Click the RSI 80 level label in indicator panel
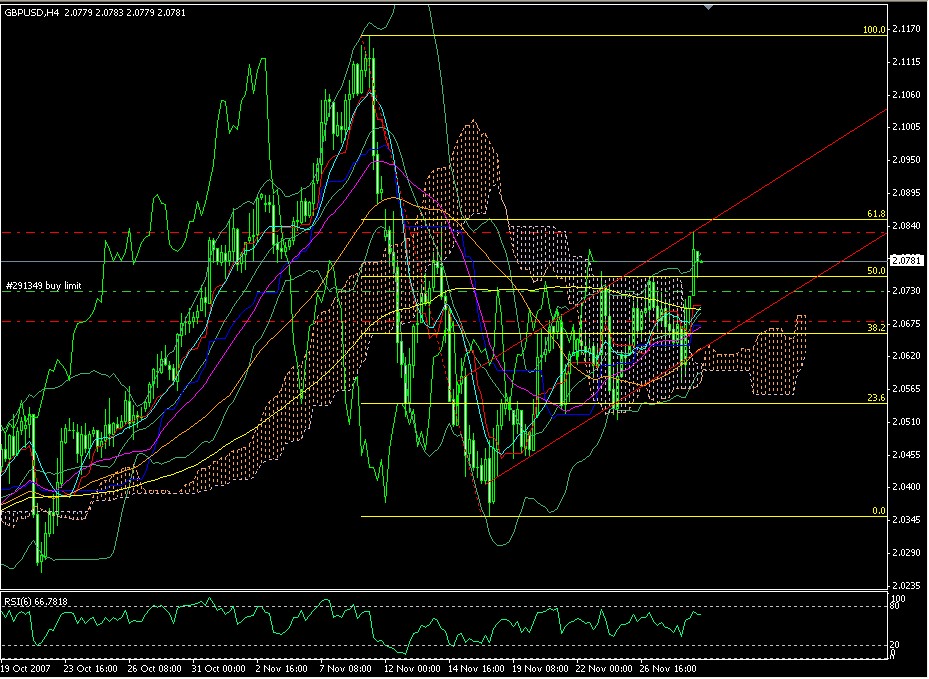The height and width of the screenshot is (679, 929). (x=895, y=605)
